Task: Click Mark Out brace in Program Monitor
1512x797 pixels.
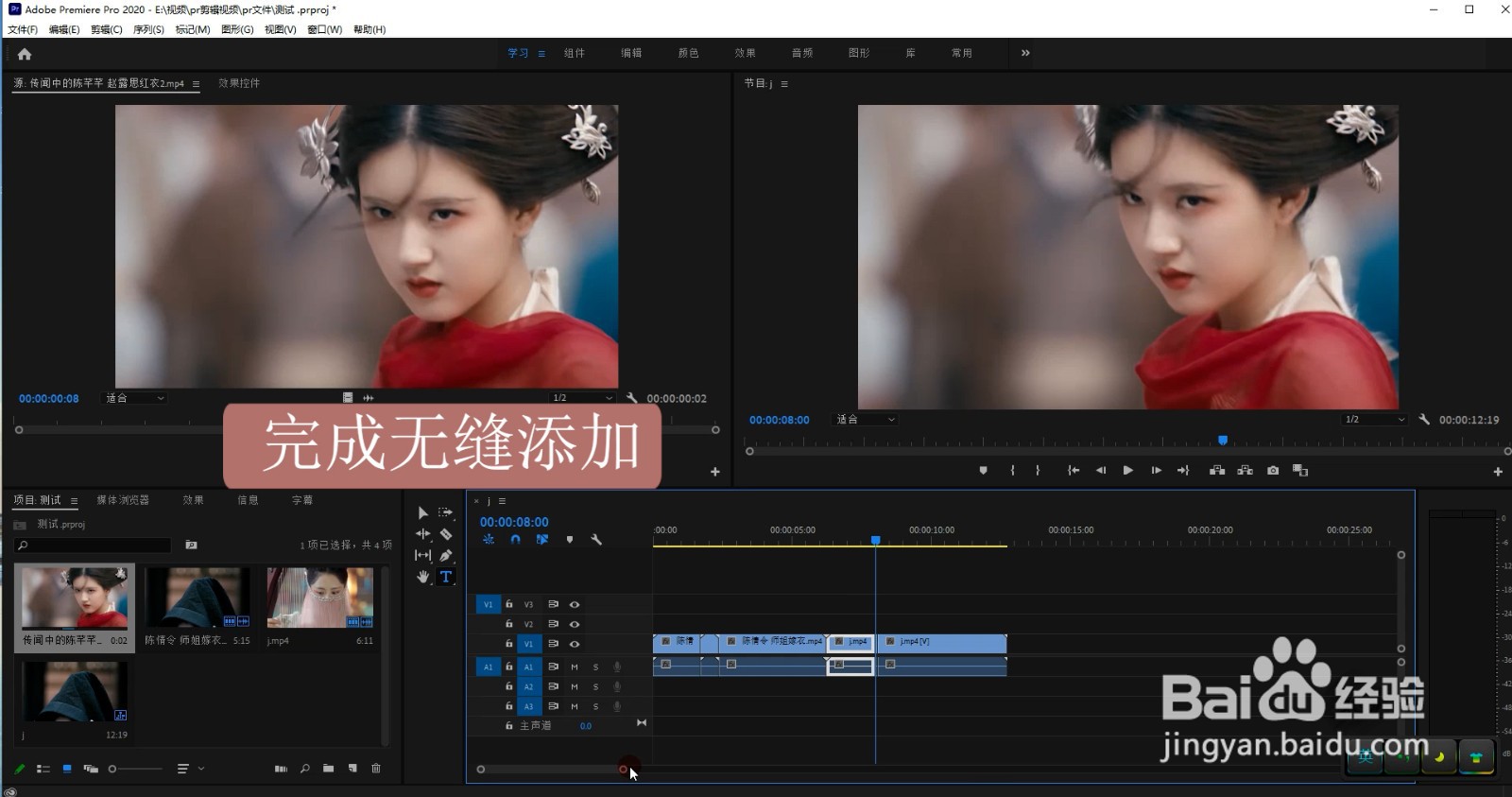Action: pyautogui.click(x=1038, y=470)
